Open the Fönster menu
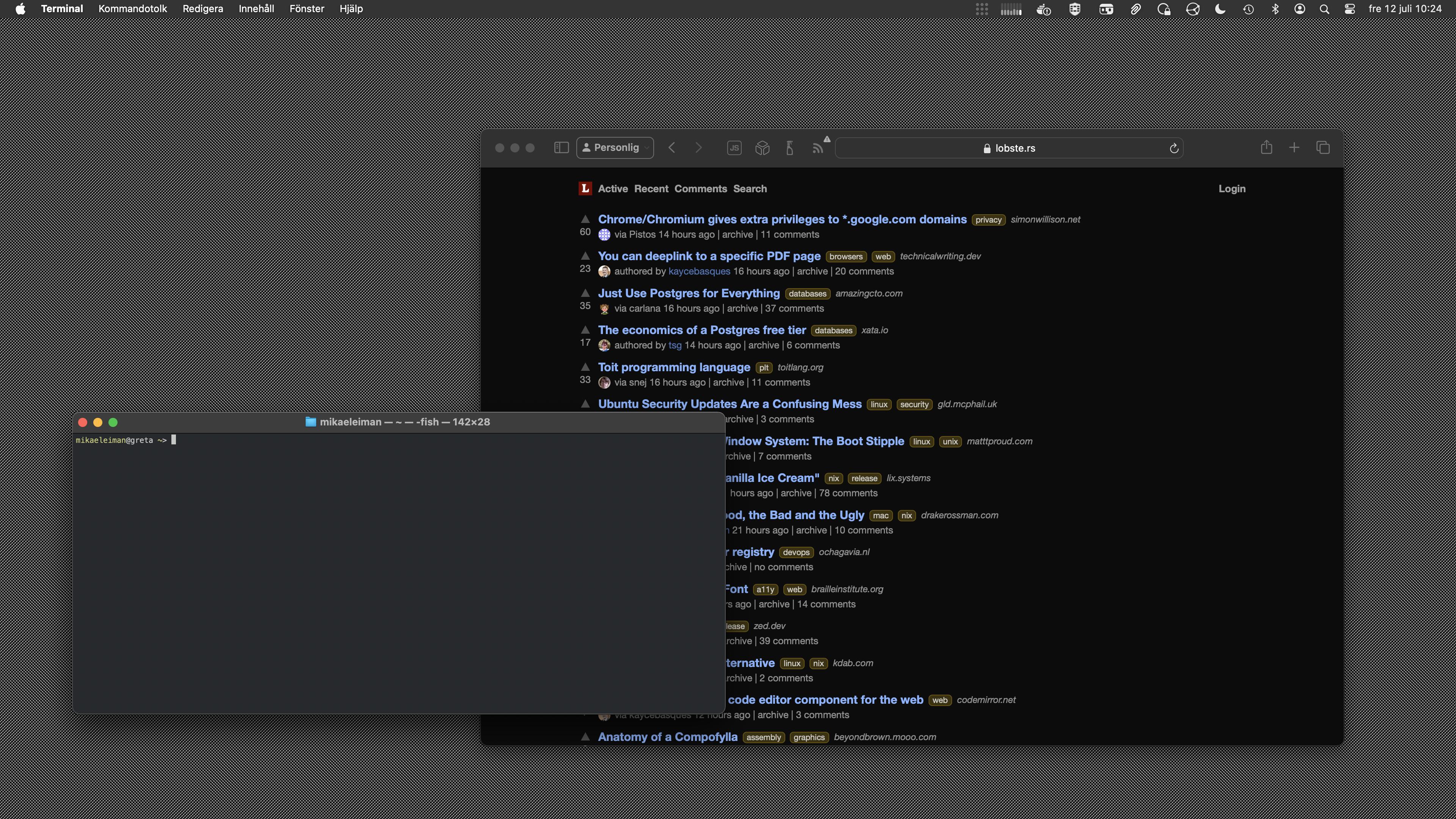 click(306, 9)
